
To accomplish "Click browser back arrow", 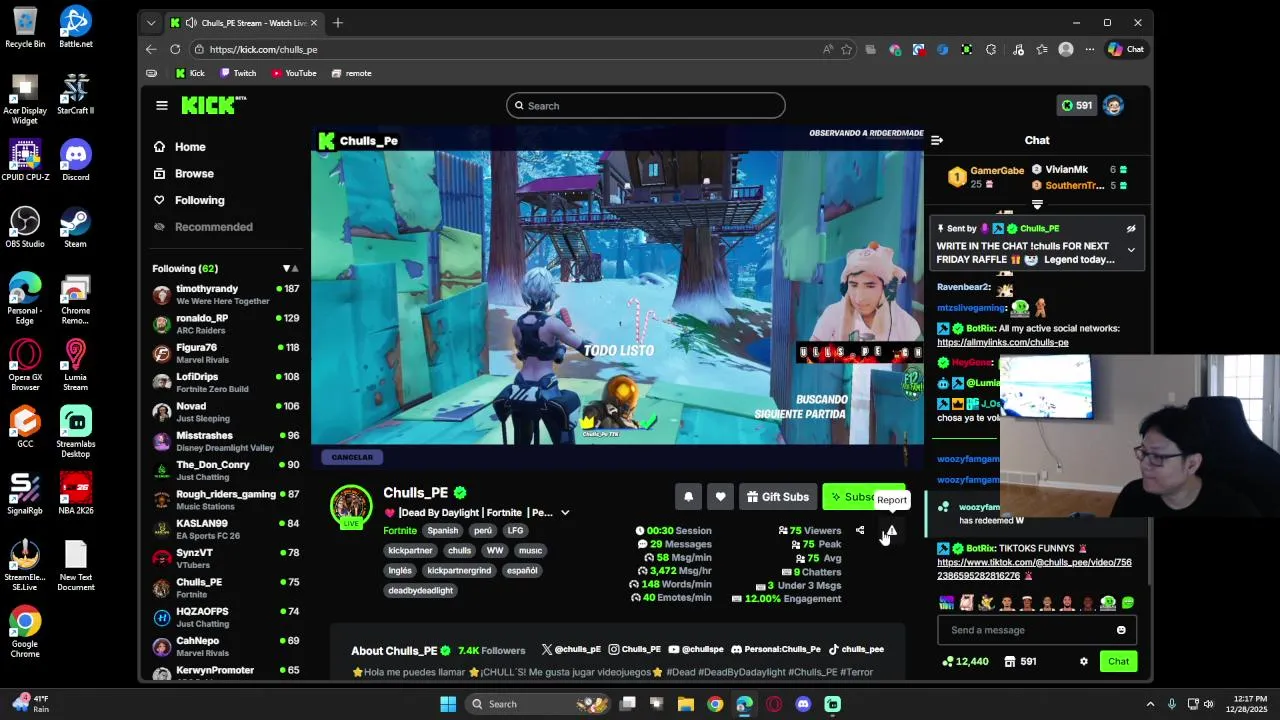I will click(x=151, y=49).
